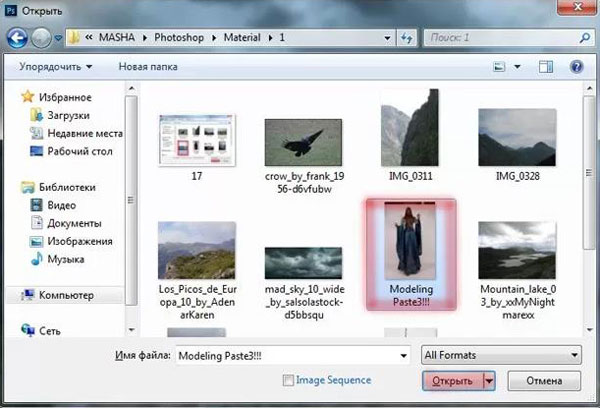Click sidebar scrollbar up arrow

pyautogui.click(x=131, y=88)
